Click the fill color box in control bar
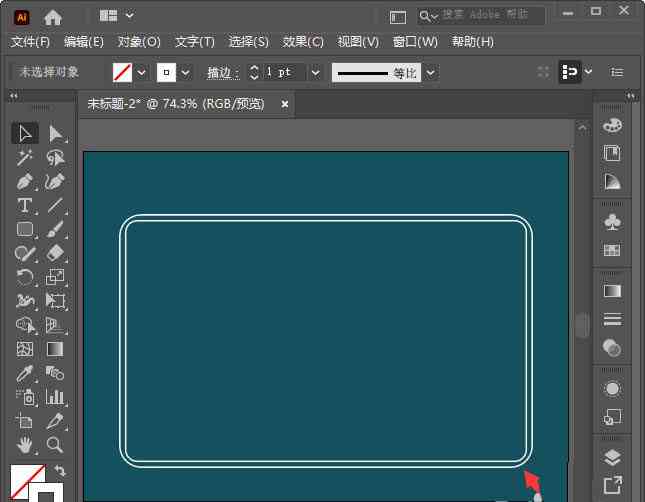The height and width of the screenshot is (502, 645). [x=122, y=72]
